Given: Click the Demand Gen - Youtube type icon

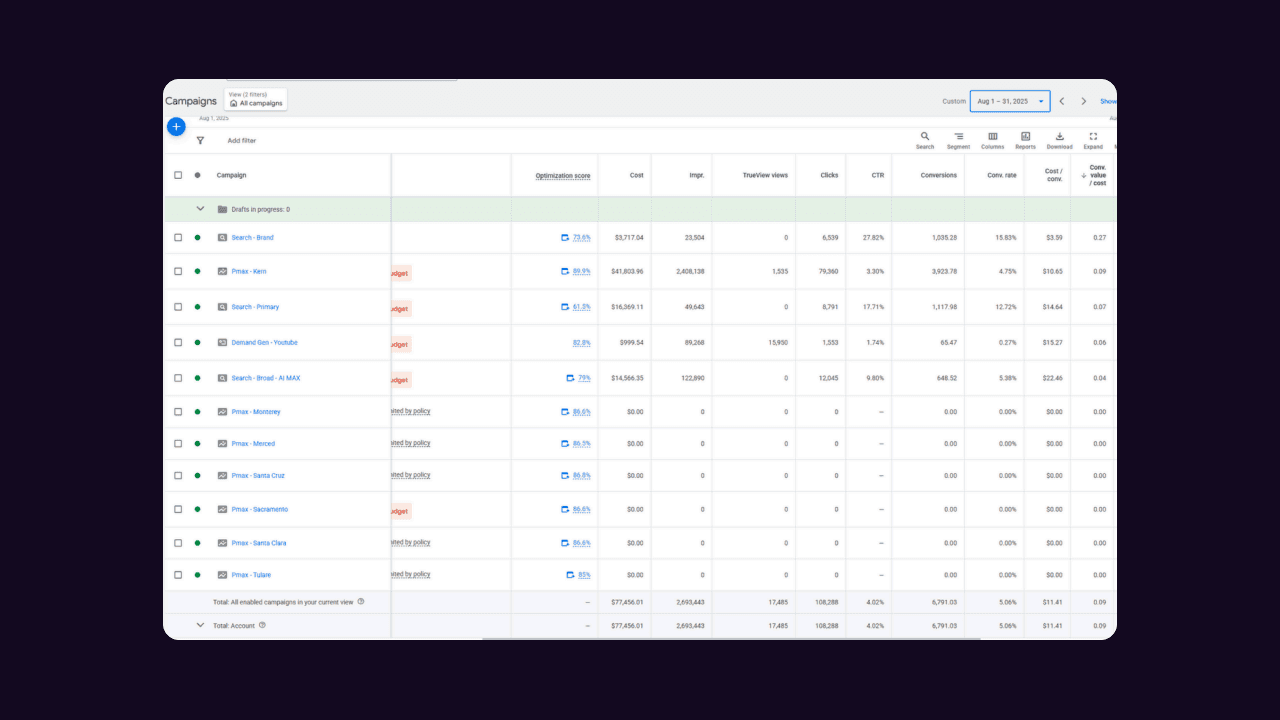Looking at the screenshot, I should coord(223,342).
